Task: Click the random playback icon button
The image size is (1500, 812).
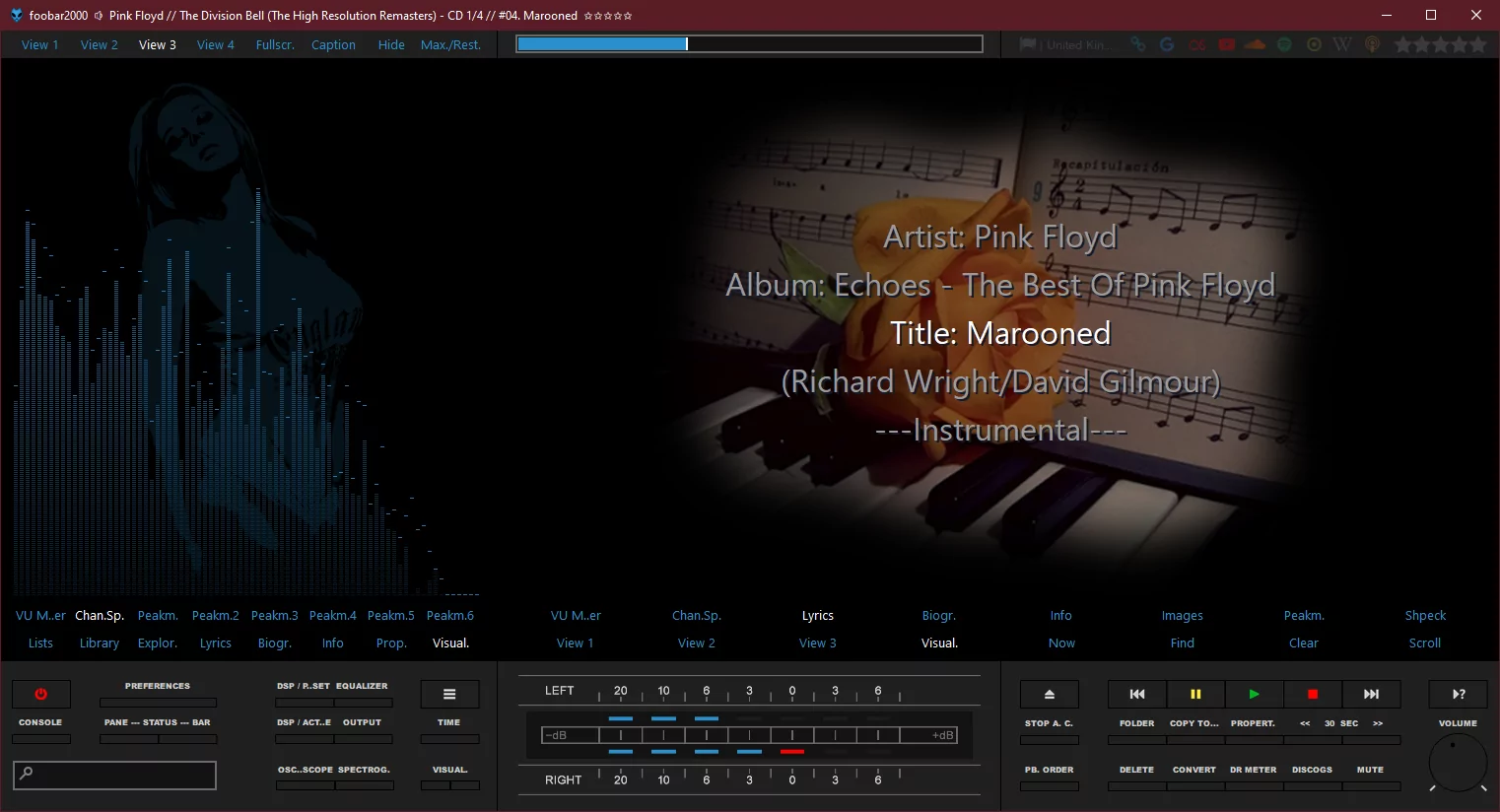Action: pos(1459,694)
